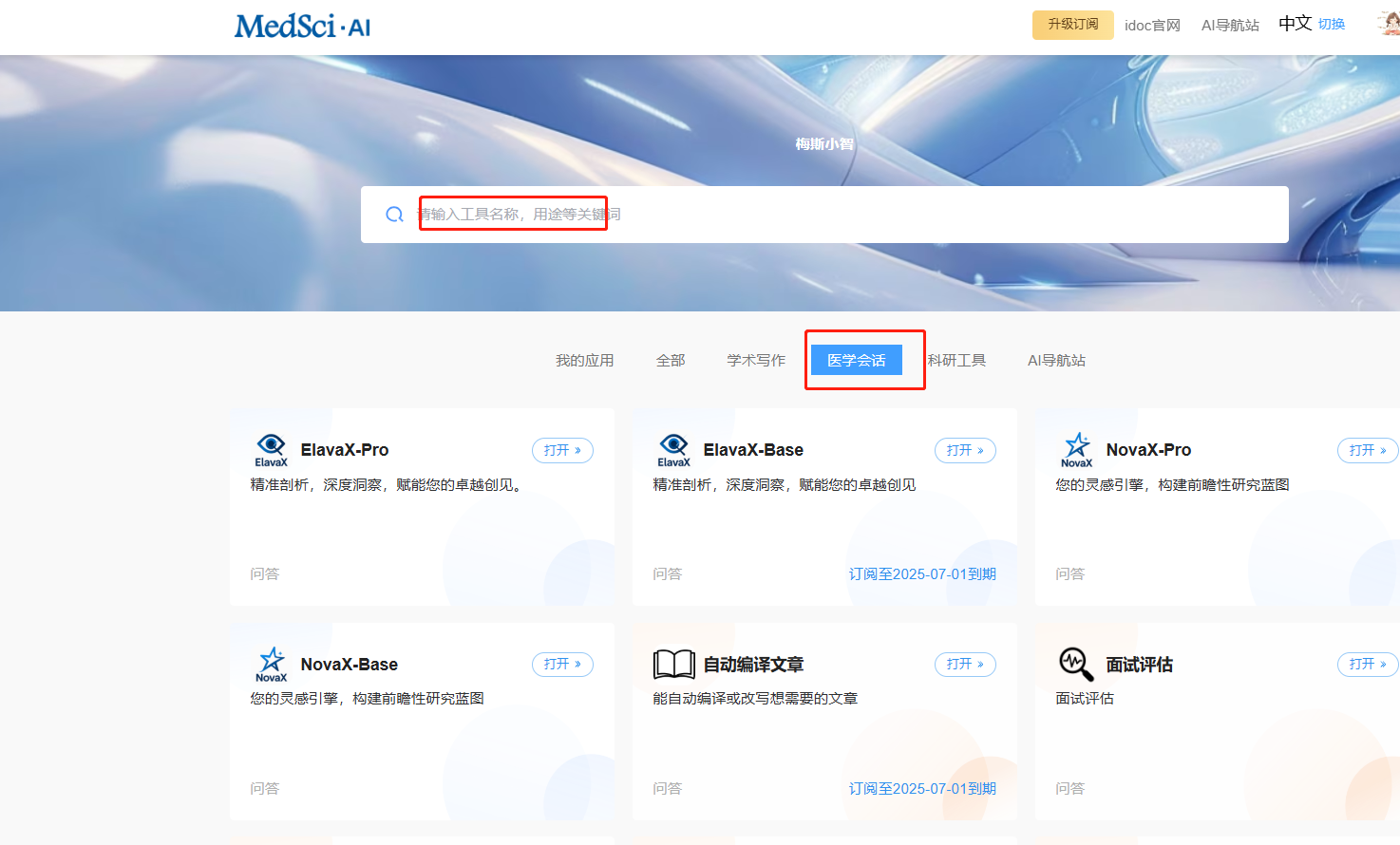
Task: Click the ElavaX-Base eye logo icon
Action: coord(673,450)
